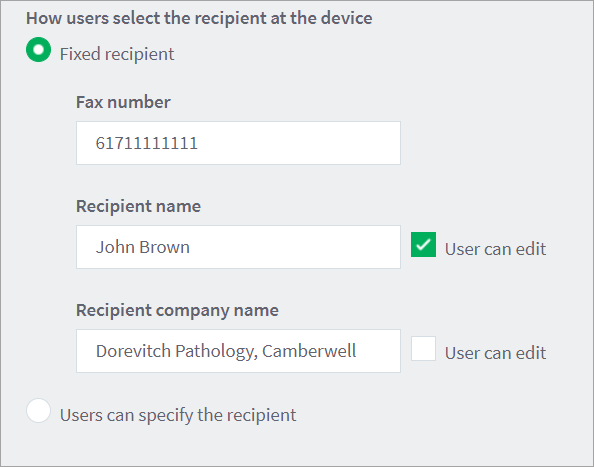The width and height of the screenshot is (594, 467).
Task: Place cursor on the word John
Action: [116, 247]
